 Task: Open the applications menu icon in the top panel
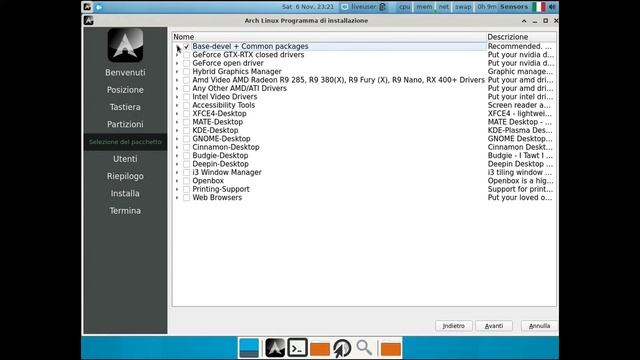(x=87, y=7)
